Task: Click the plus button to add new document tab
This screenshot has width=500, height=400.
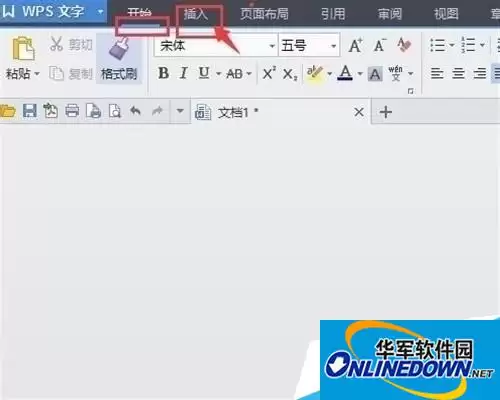Action: 386,112
